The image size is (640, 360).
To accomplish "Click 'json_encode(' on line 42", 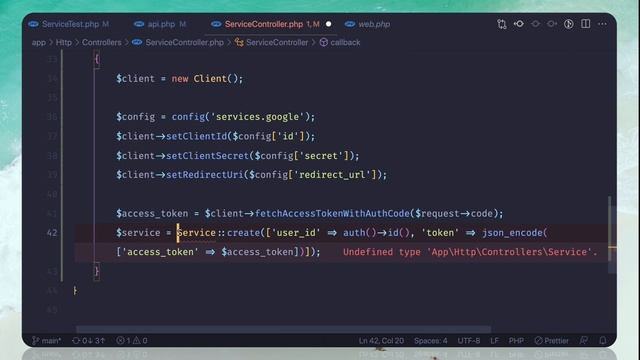I will tap(514, 233).
